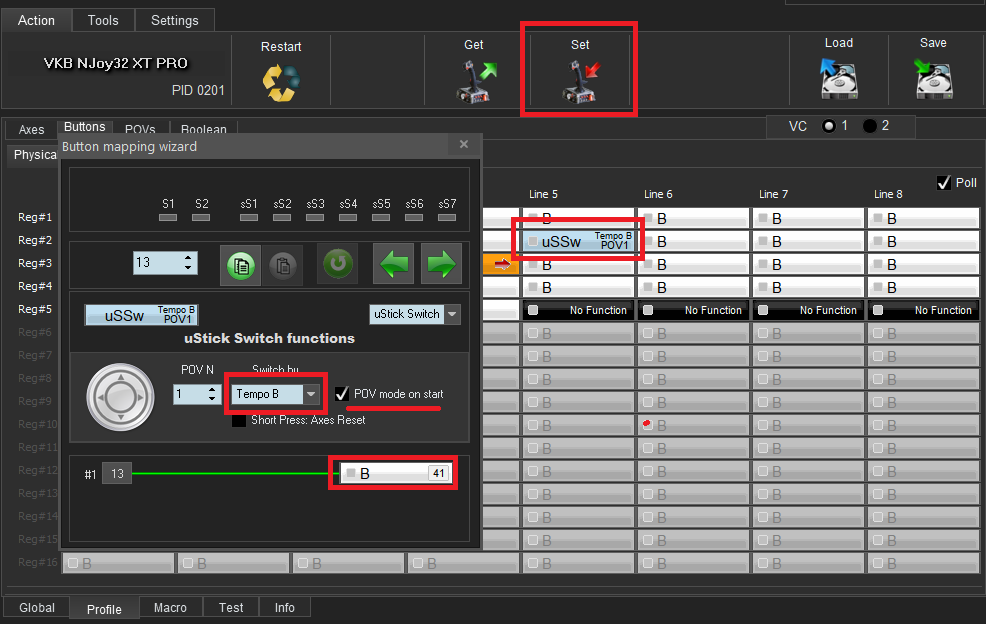This screenshot has height=624, width=986.
Task: Enable Short Press: Axes Reset checkbox
Action: (x=239, y=420)
